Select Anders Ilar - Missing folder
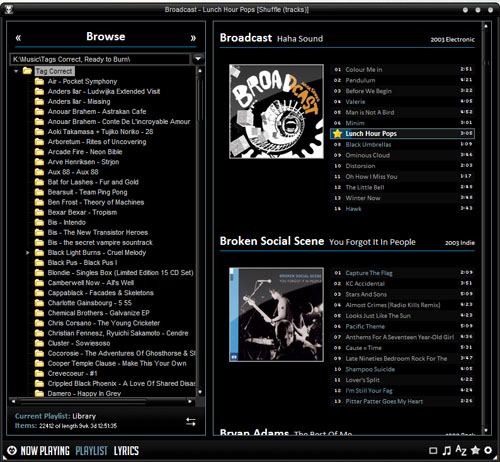Image resolution: width=500 pixels, height=462 pixels. tap(79, 101)
